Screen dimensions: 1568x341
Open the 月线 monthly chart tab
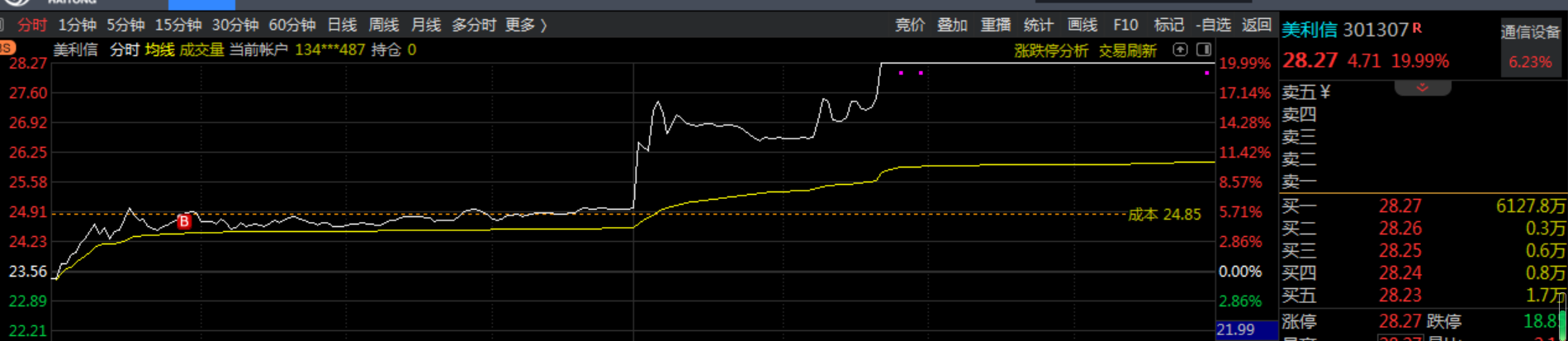point(426,25)
